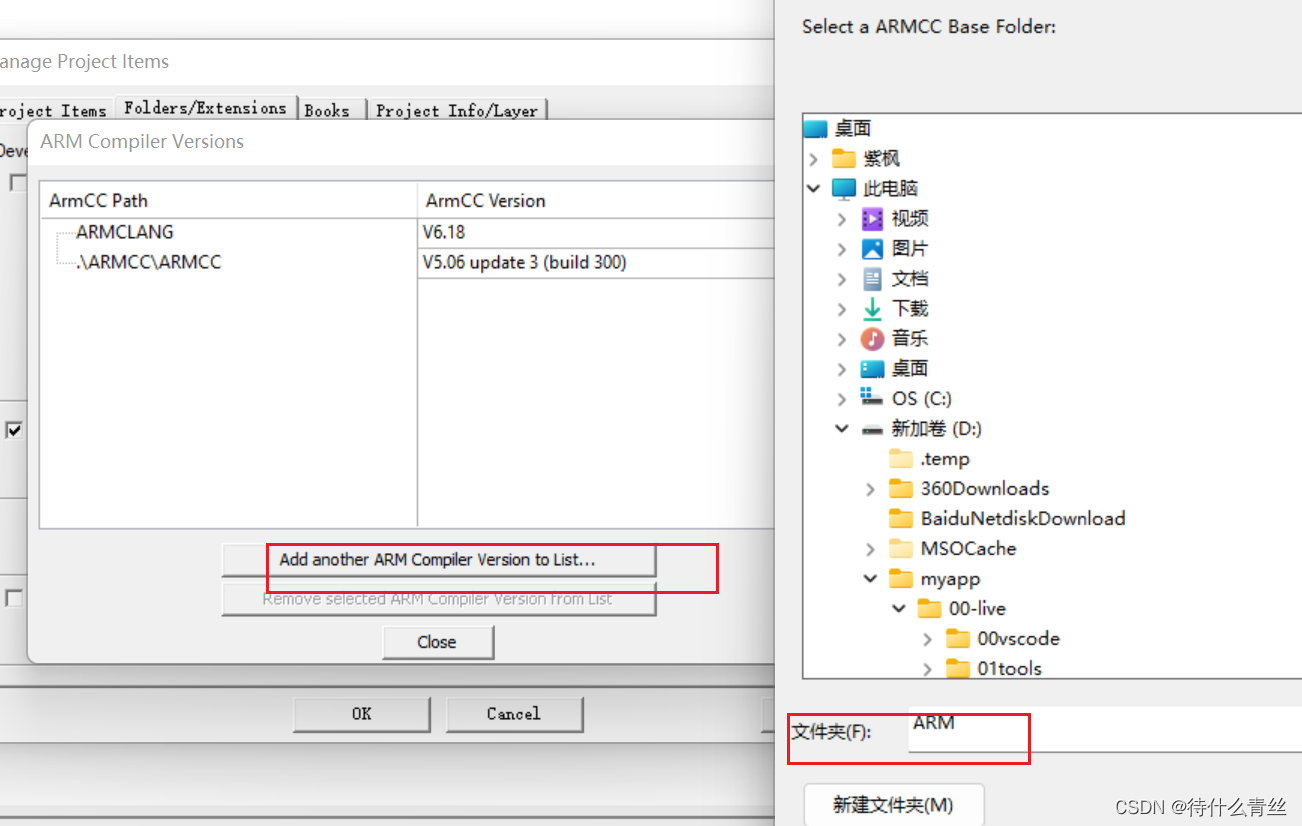Image resolution: width=1302 pixels, height=826 pixels.
Task: Click the .temp folder icon
Action: tap(902, 458)
